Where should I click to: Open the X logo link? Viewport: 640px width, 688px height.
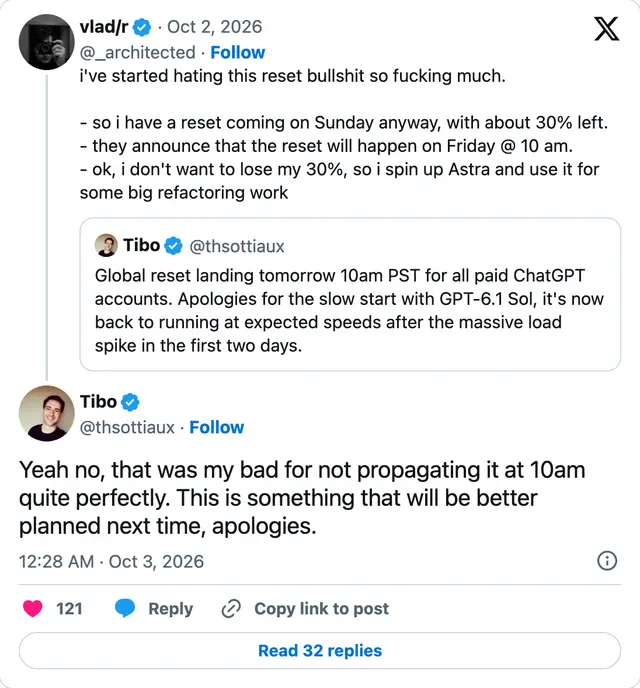click(607, 29)
